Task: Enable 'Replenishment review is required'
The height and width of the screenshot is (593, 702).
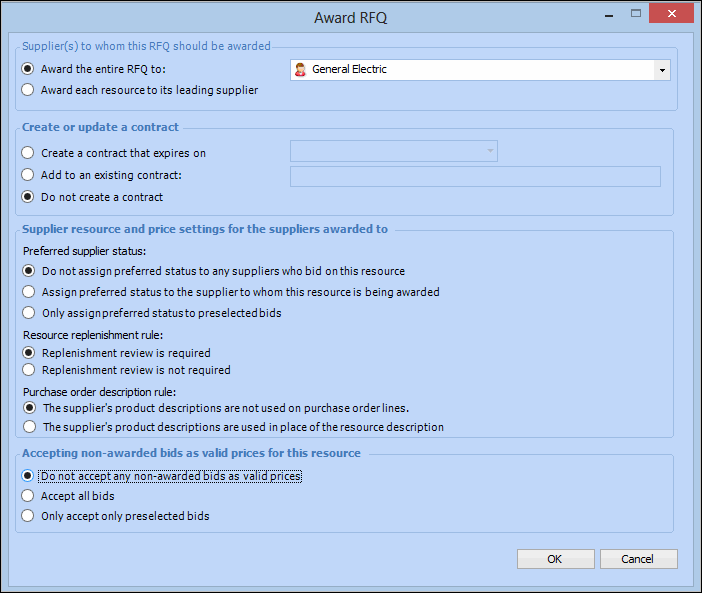Action: 28,353
